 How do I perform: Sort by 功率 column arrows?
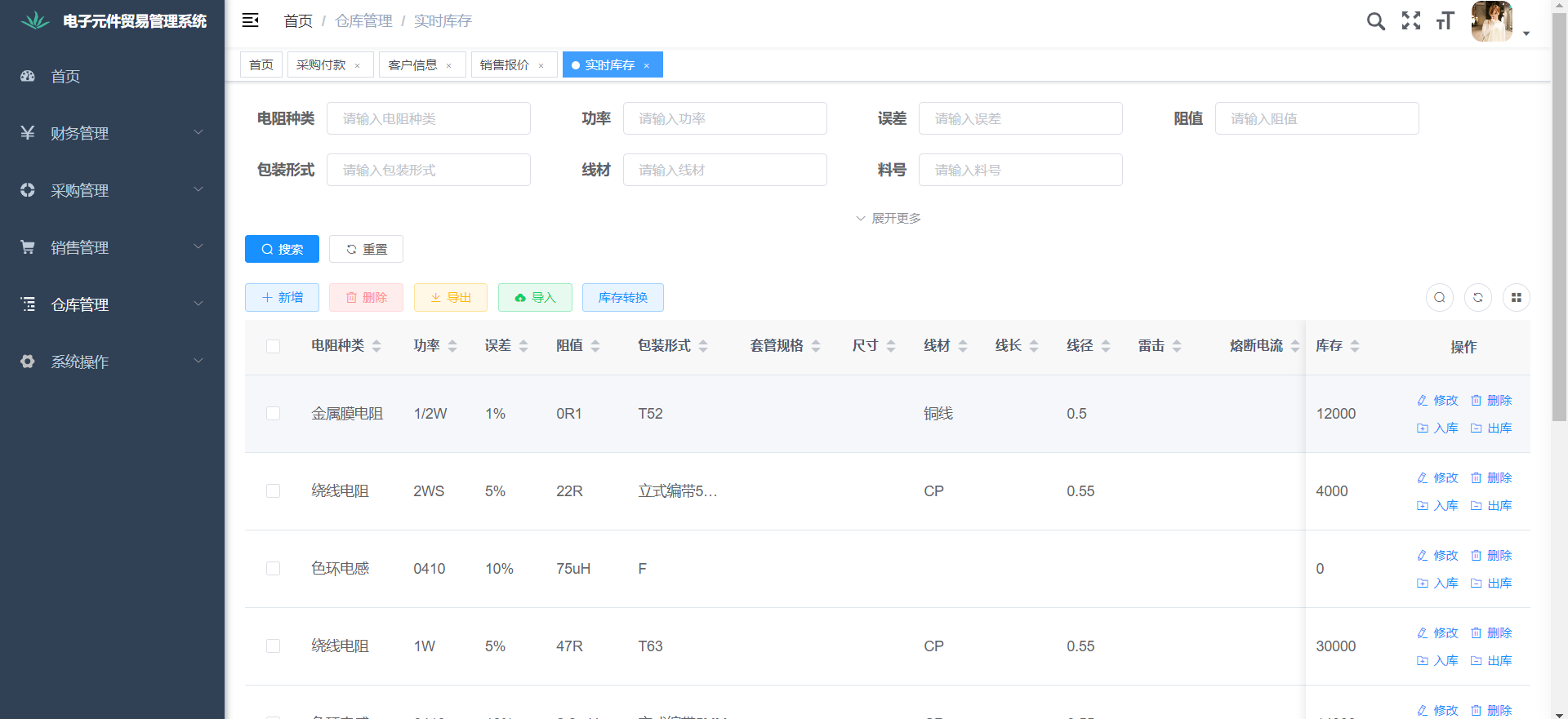coord(452,346)
